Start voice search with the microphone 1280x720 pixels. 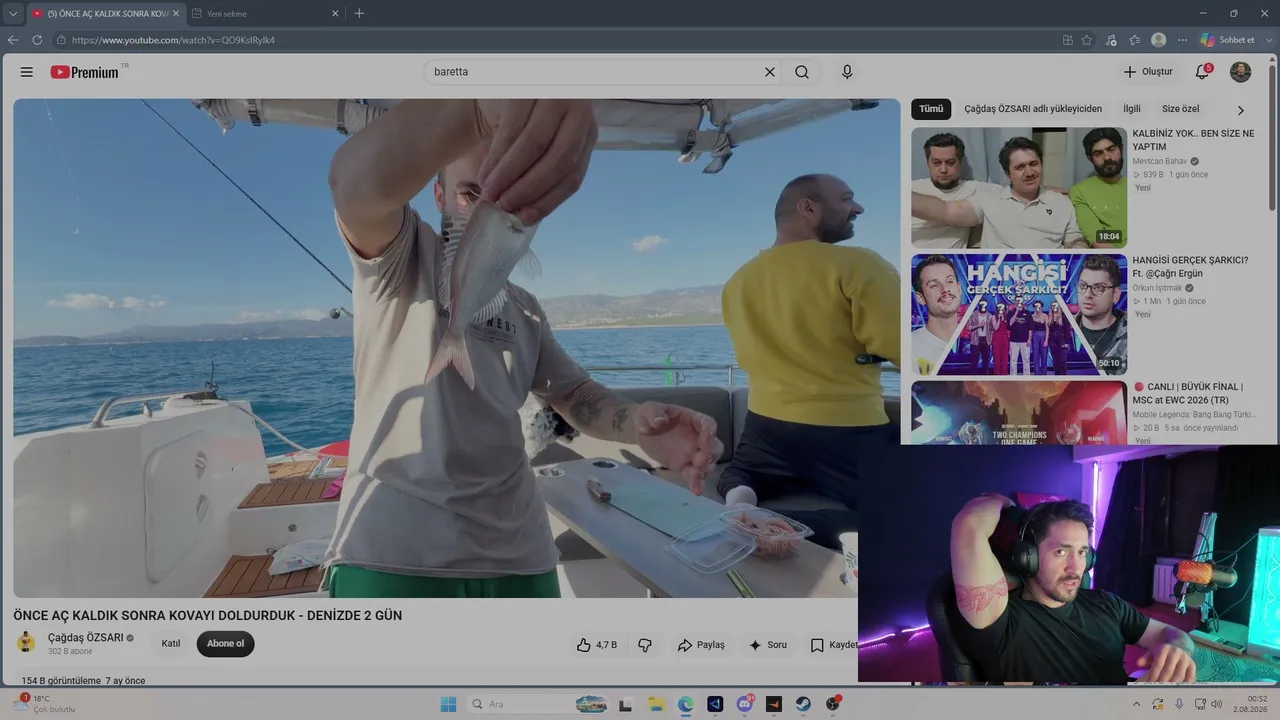tap(847, 72)
